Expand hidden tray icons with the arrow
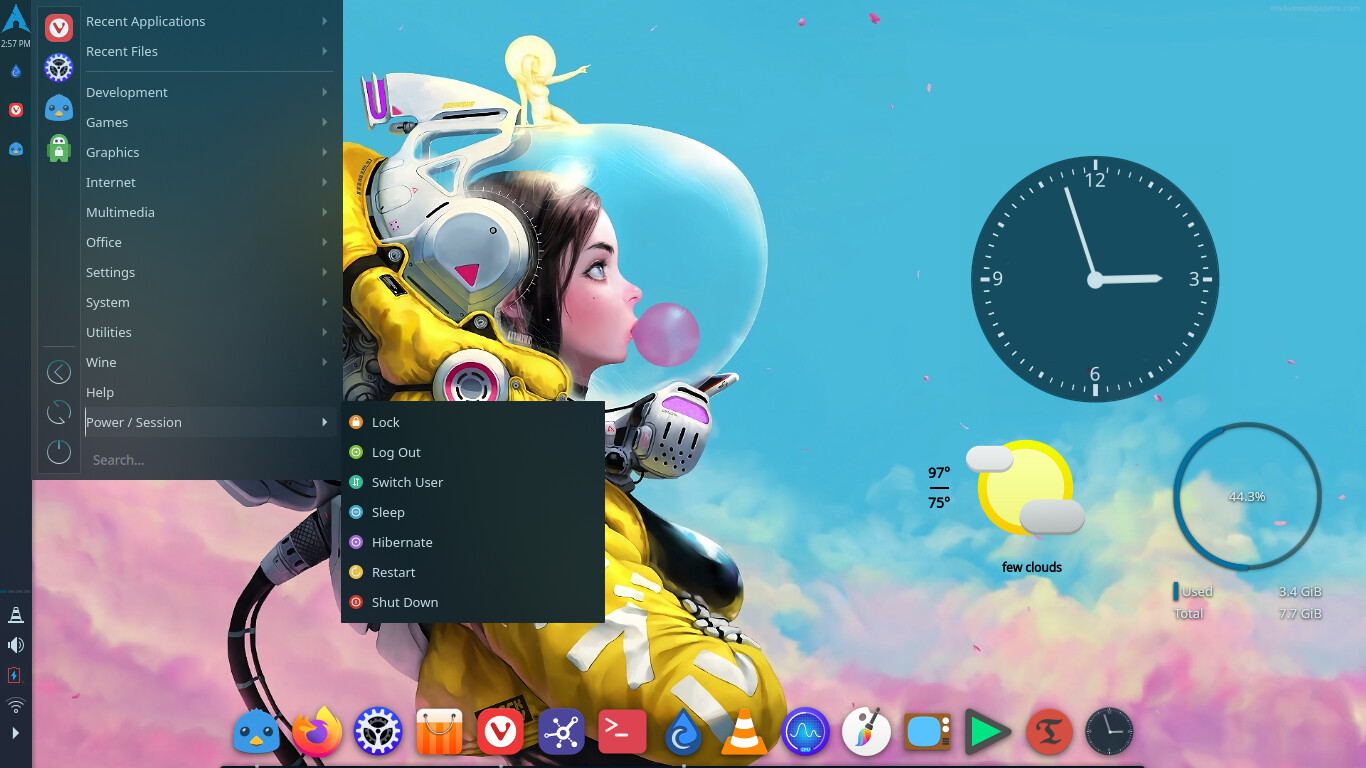 pyautogui.click(x=16, y=733)
